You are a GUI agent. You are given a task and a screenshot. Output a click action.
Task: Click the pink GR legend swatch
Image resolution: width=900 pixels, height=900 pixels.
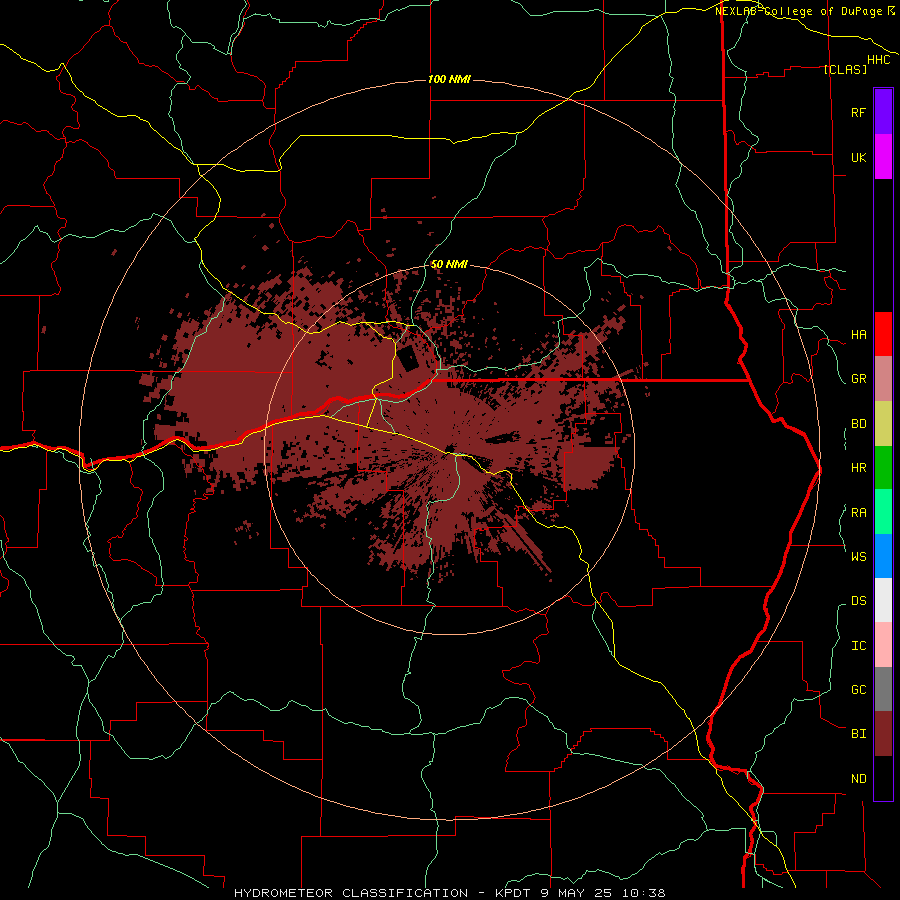click(883, 379)
